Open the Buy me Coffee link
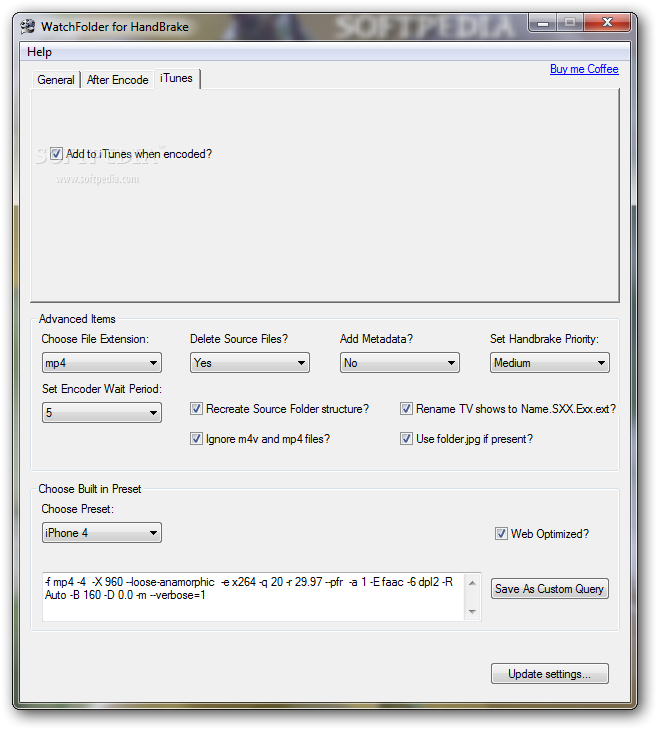The width and height of the screenshot is (658, 730). 584,69
